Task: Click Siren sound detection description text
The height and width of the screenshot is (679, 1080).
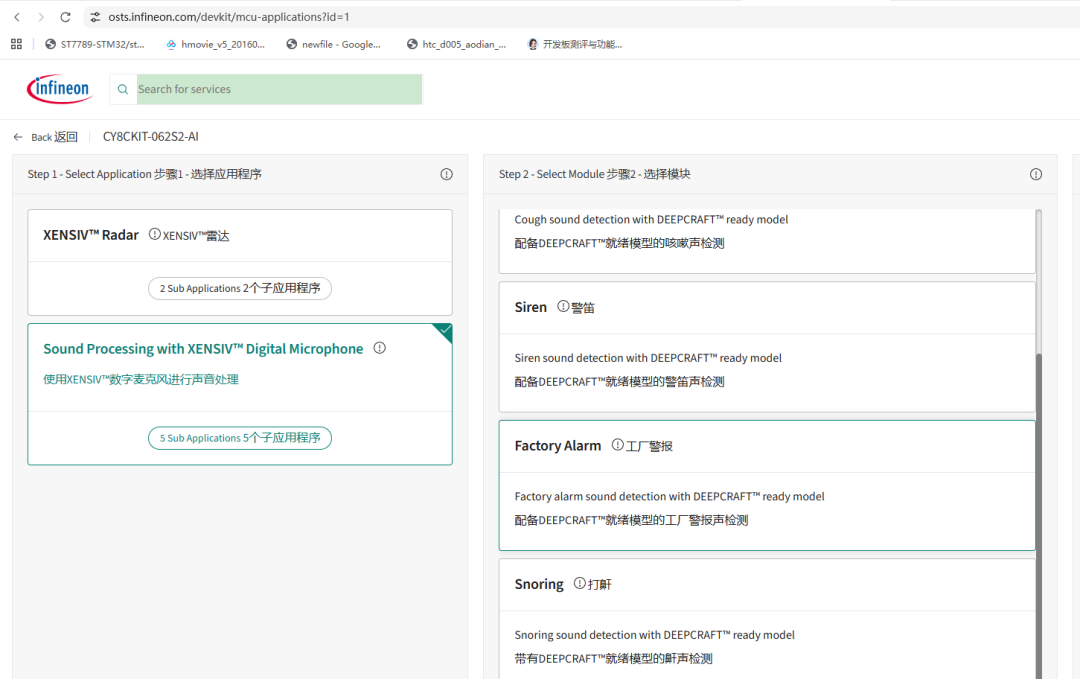Action: click(x=648, y=358)
